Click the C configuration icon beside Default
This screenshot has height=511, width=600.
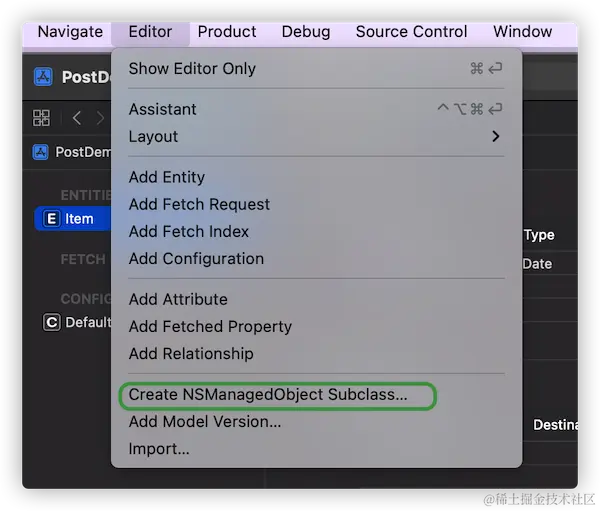click(51, 322)
